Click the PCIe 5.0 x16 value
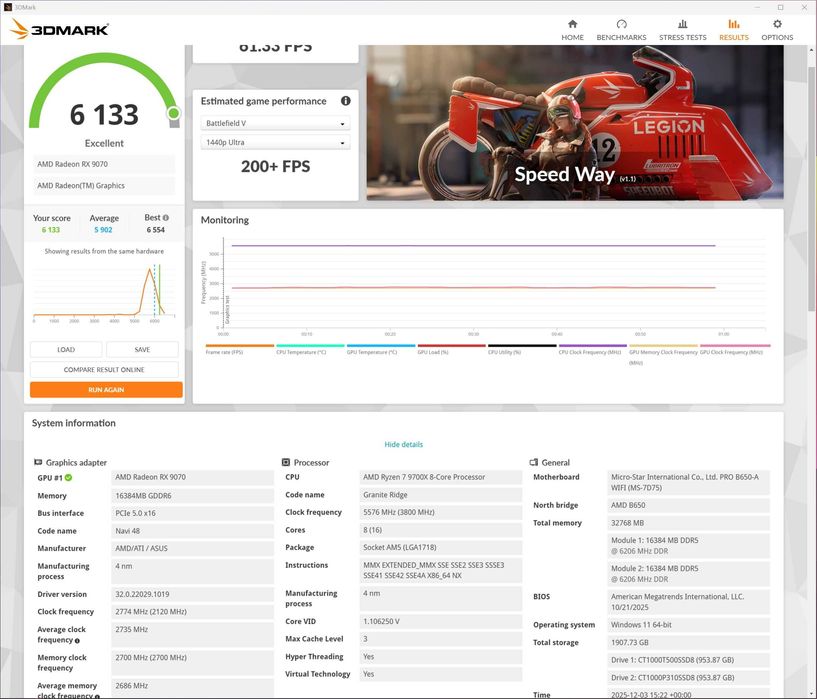The height and width of the screenshot is (699, 817). [x=192, y=513]
